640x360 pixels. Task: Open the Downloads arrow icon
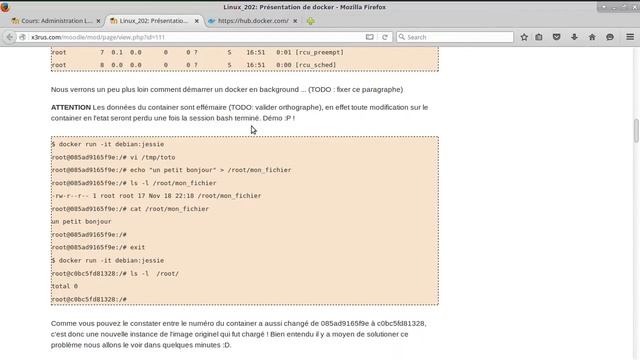click(x=574, y=37)
